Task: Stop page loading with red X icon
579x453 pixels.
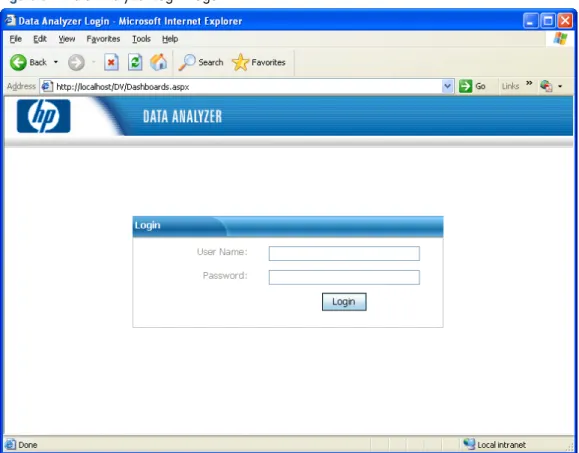Action: pyautogui.click(x=111, y=62)
